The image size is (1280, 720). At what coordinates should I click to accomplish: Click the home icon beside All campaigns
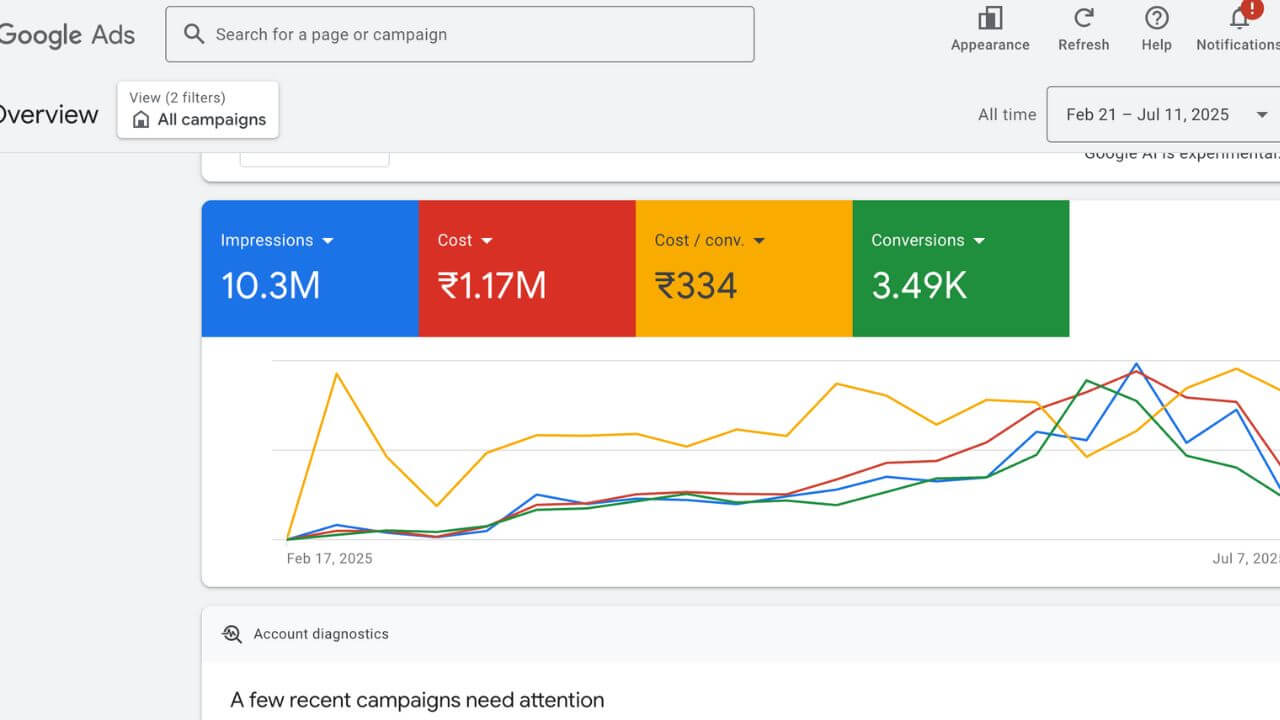pyautogui.click(x=141, y=120)
